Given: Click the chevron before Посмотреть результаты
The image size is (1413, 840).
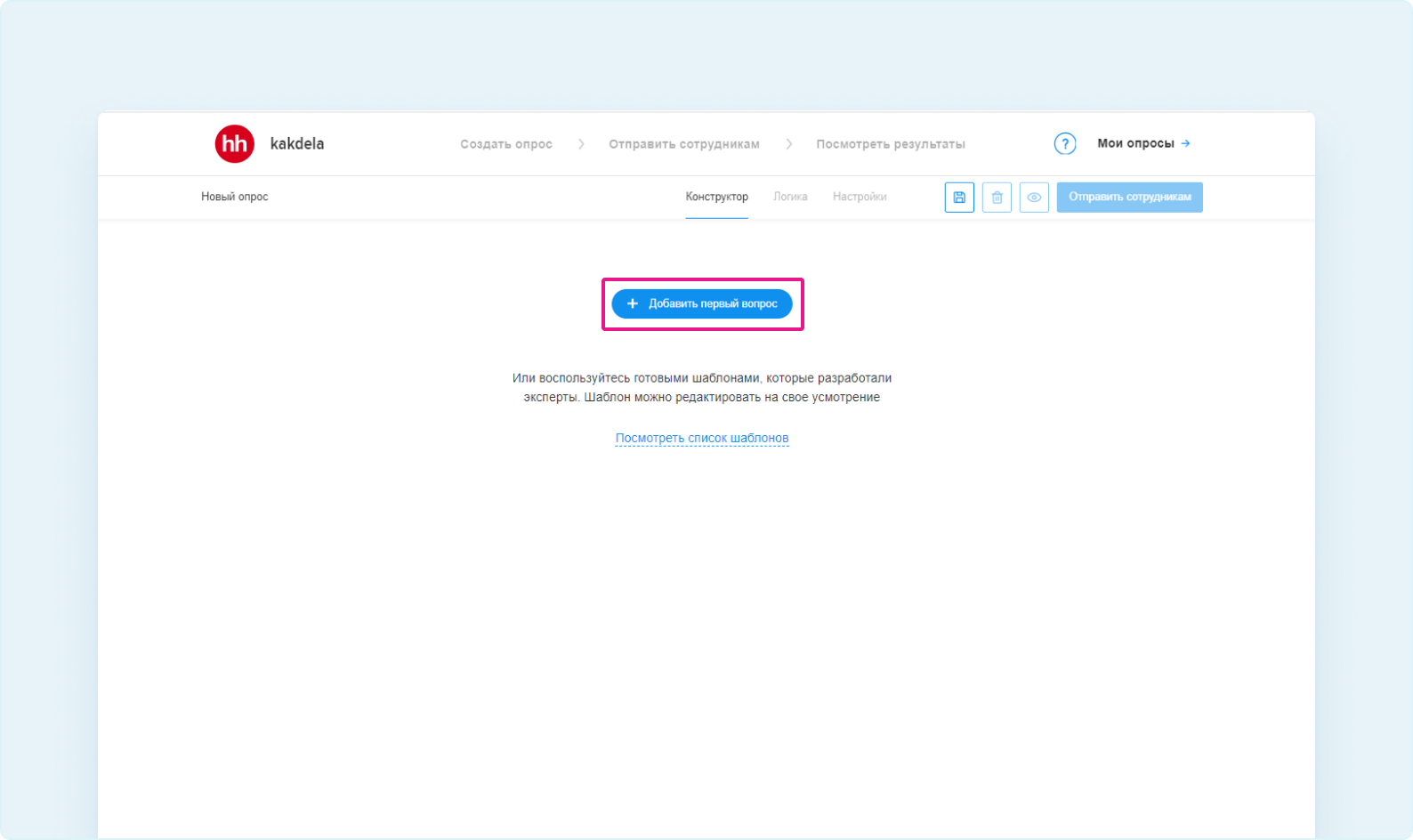Looking at the screenshot, I should point(788,144).
